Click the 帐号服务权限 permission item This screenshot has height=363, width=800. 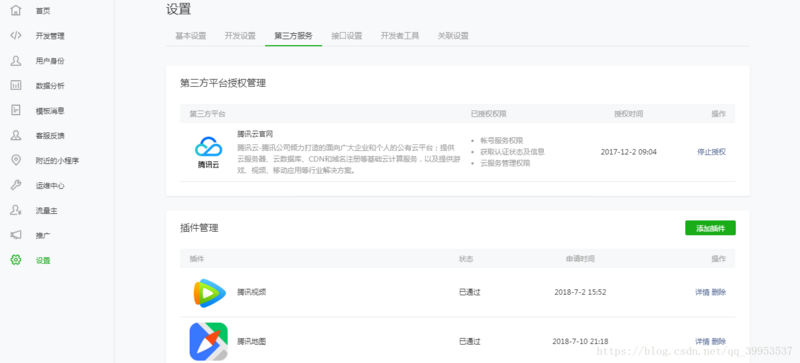(502, 140)
